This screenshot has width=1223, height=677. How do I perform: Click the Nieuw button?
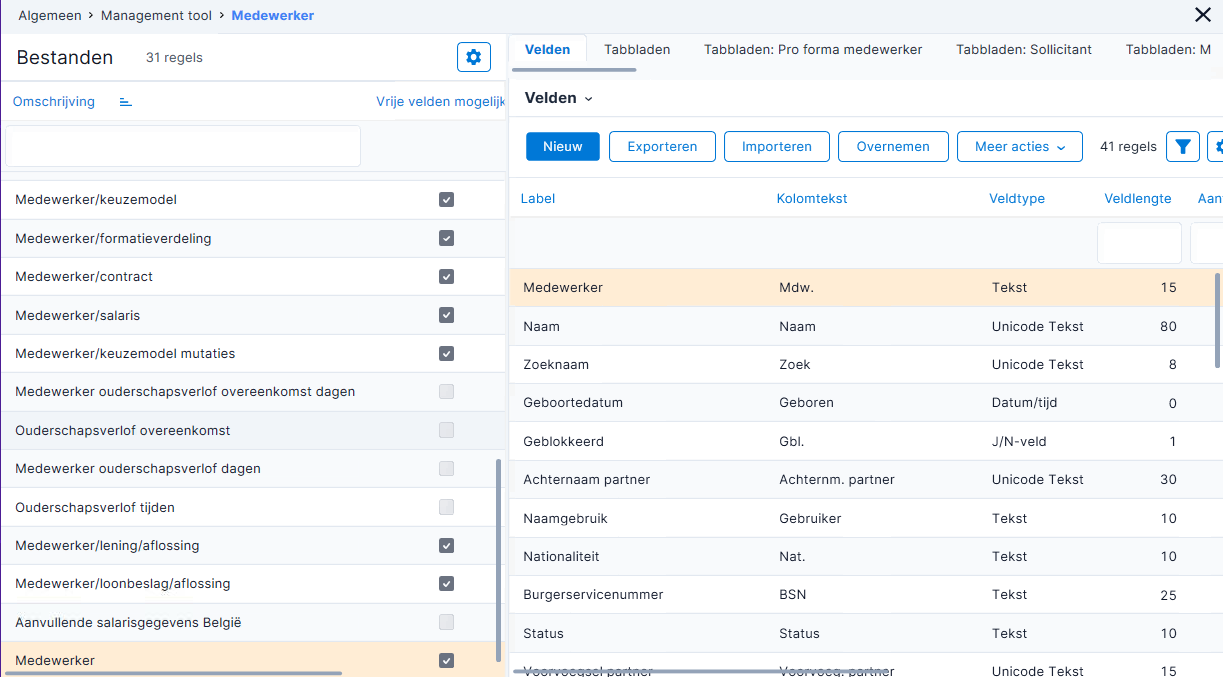(x=562, y=146)
